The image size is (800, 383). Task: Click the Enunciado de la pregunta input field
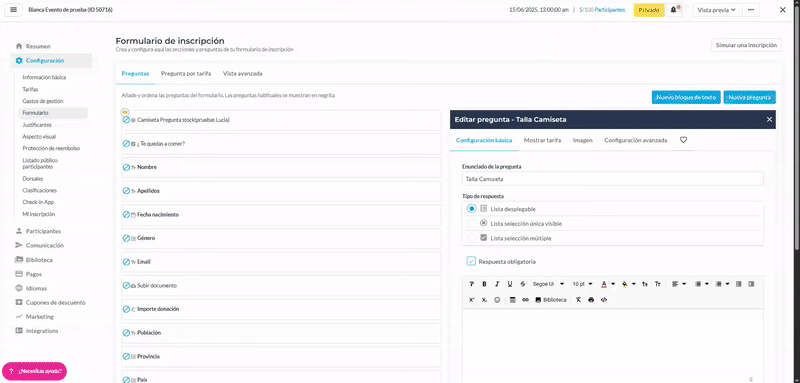613,179
